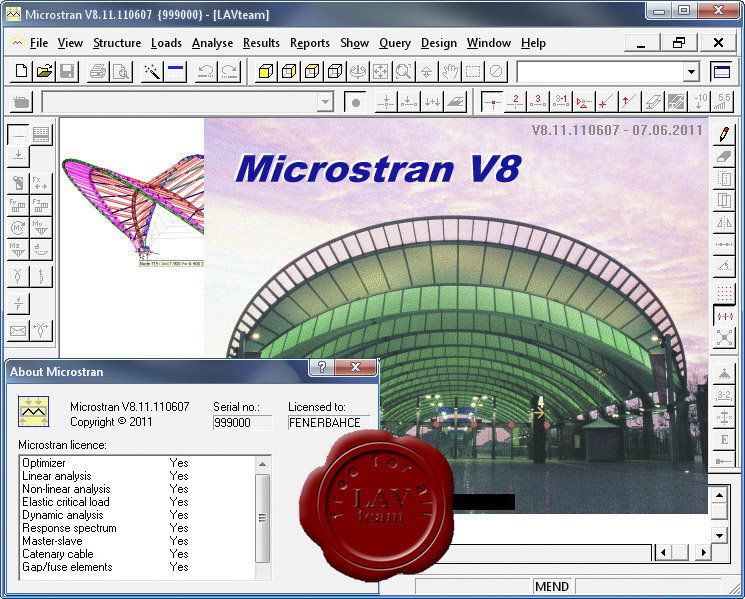
Task: Open the Loads menu
Action: click(166, 43)
